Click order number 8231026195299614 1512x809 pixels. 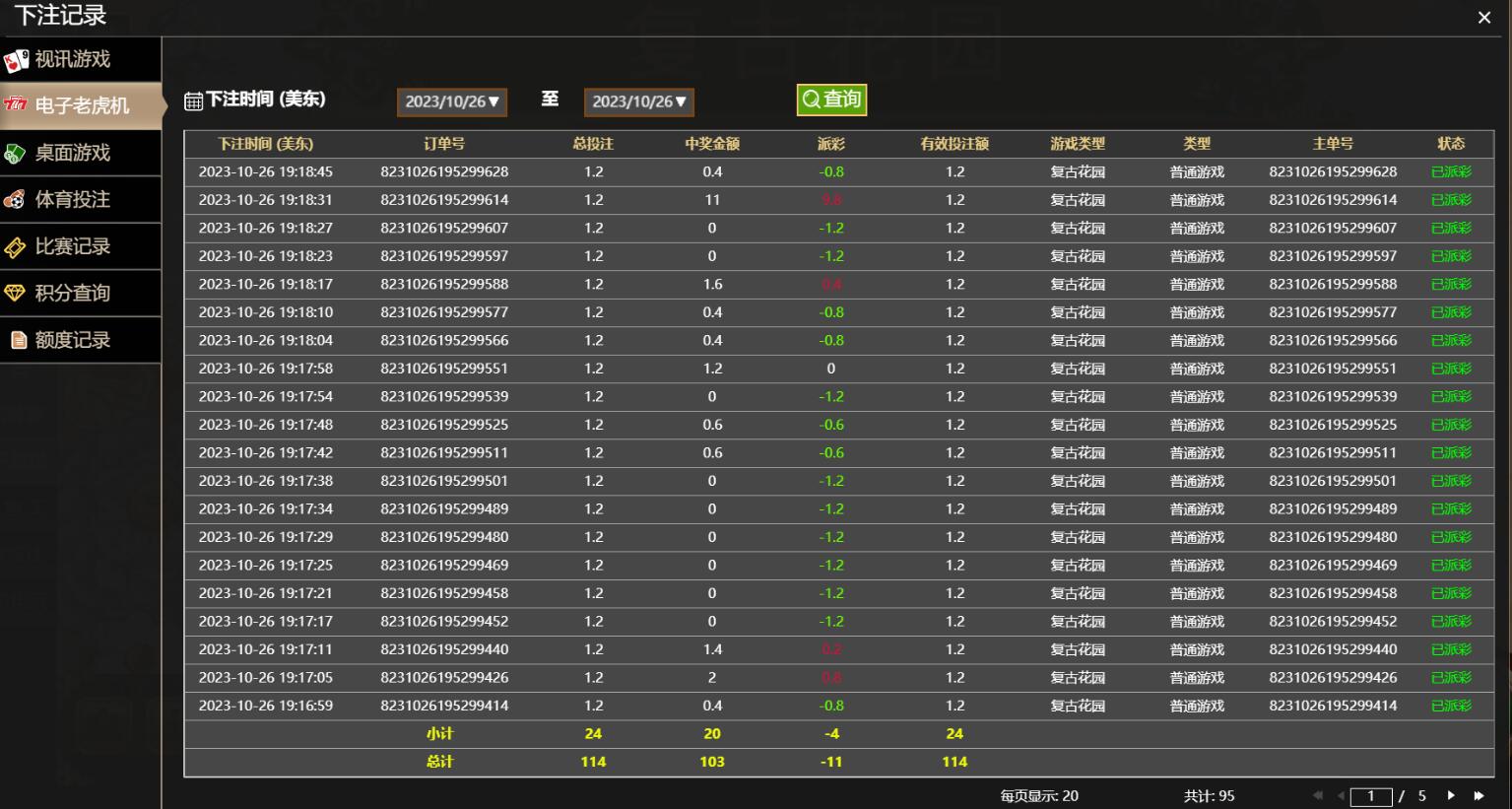[444, 200]
